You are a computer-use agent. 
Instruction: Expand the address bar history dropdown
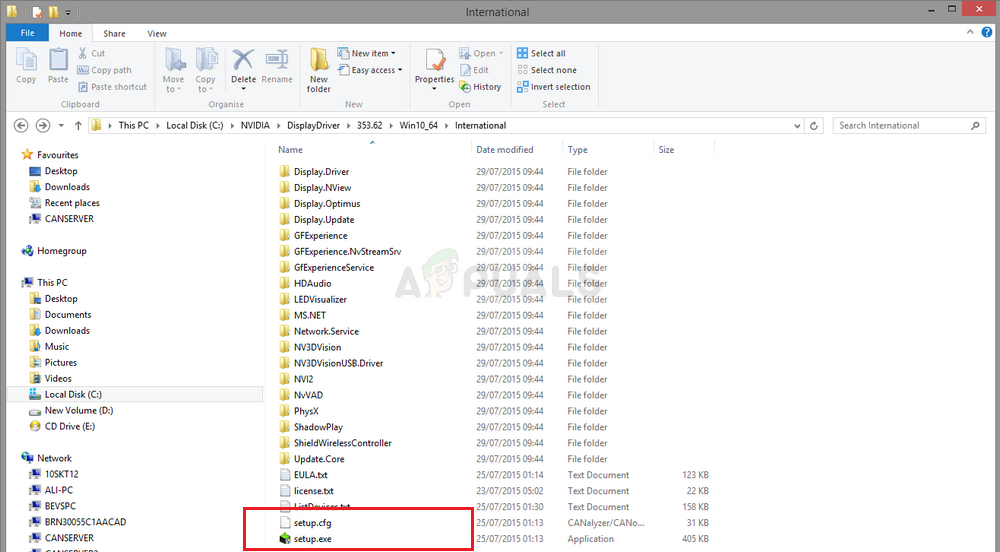[x=797, y=126]
